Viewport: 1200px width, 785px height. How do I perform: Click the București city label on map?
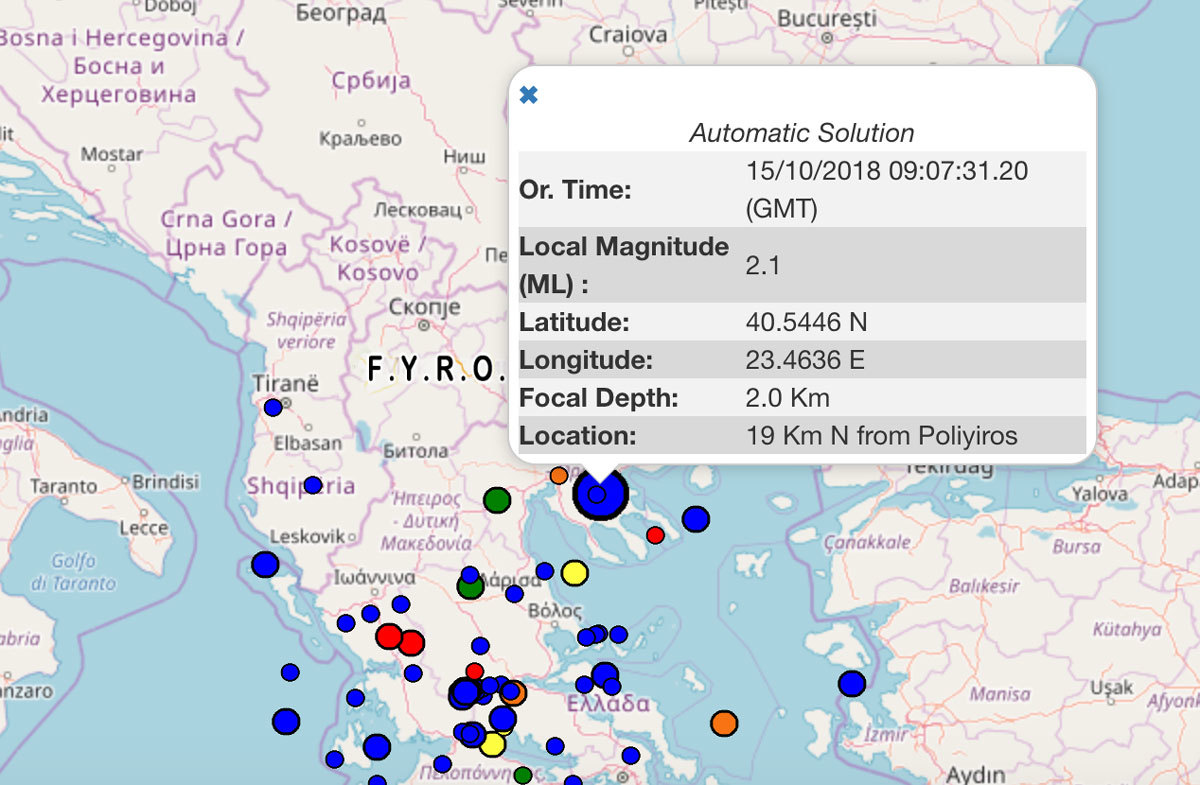(x=827, y=18)
